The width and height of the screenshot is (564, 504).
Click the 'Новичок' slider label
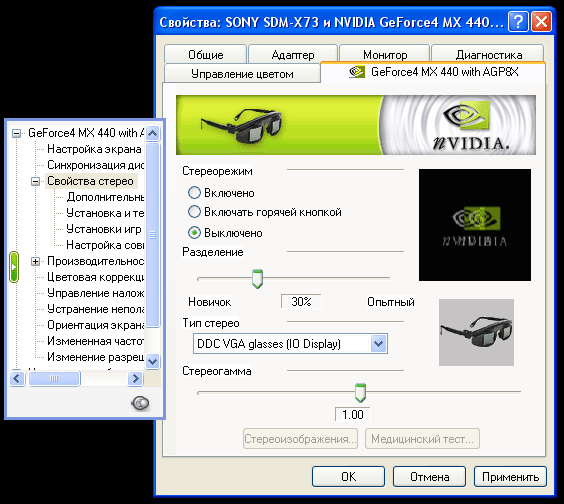(x=209, y=302)
